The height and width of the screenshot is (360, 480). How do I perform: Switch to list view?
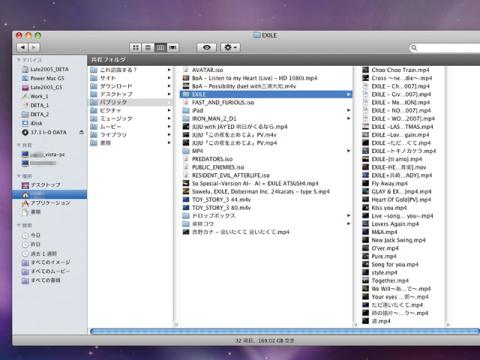click(148, 48)
